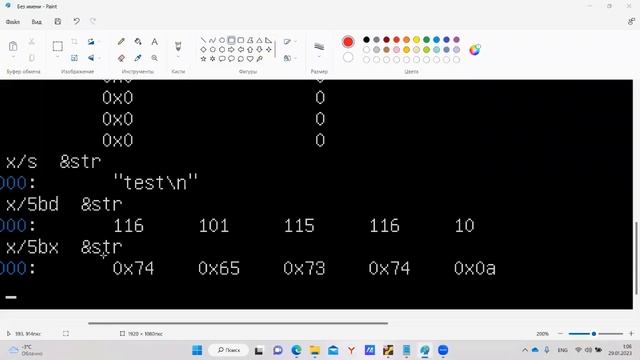Show hidden system tray icons
The height and width of the screenshot is (360, 640).
pos(524,350)
